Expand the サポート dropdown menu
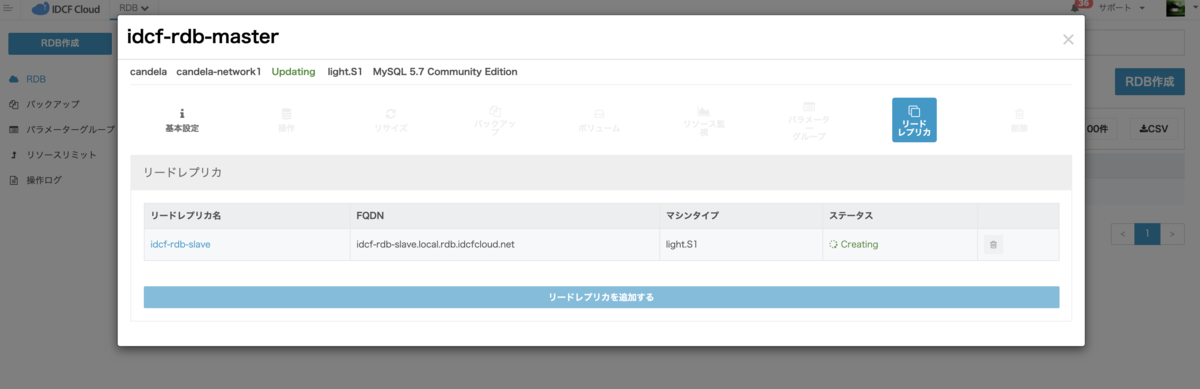 tap(1122, 8)
